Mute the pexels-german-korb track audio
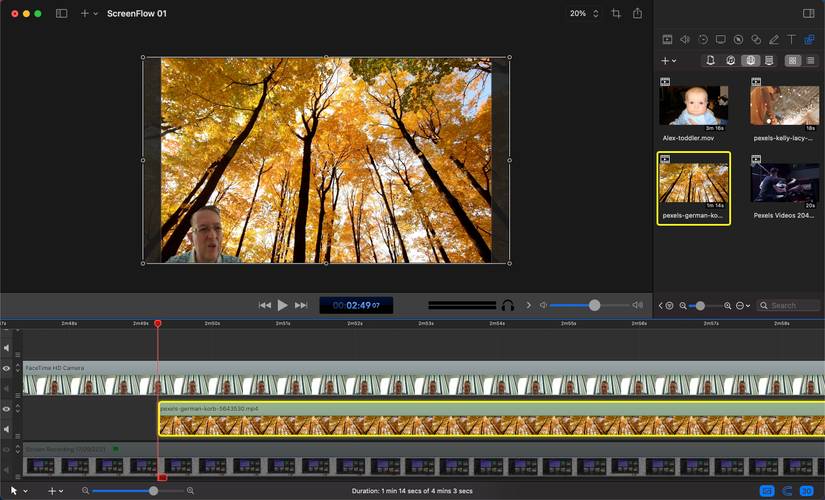 click(x=6, y=429)
